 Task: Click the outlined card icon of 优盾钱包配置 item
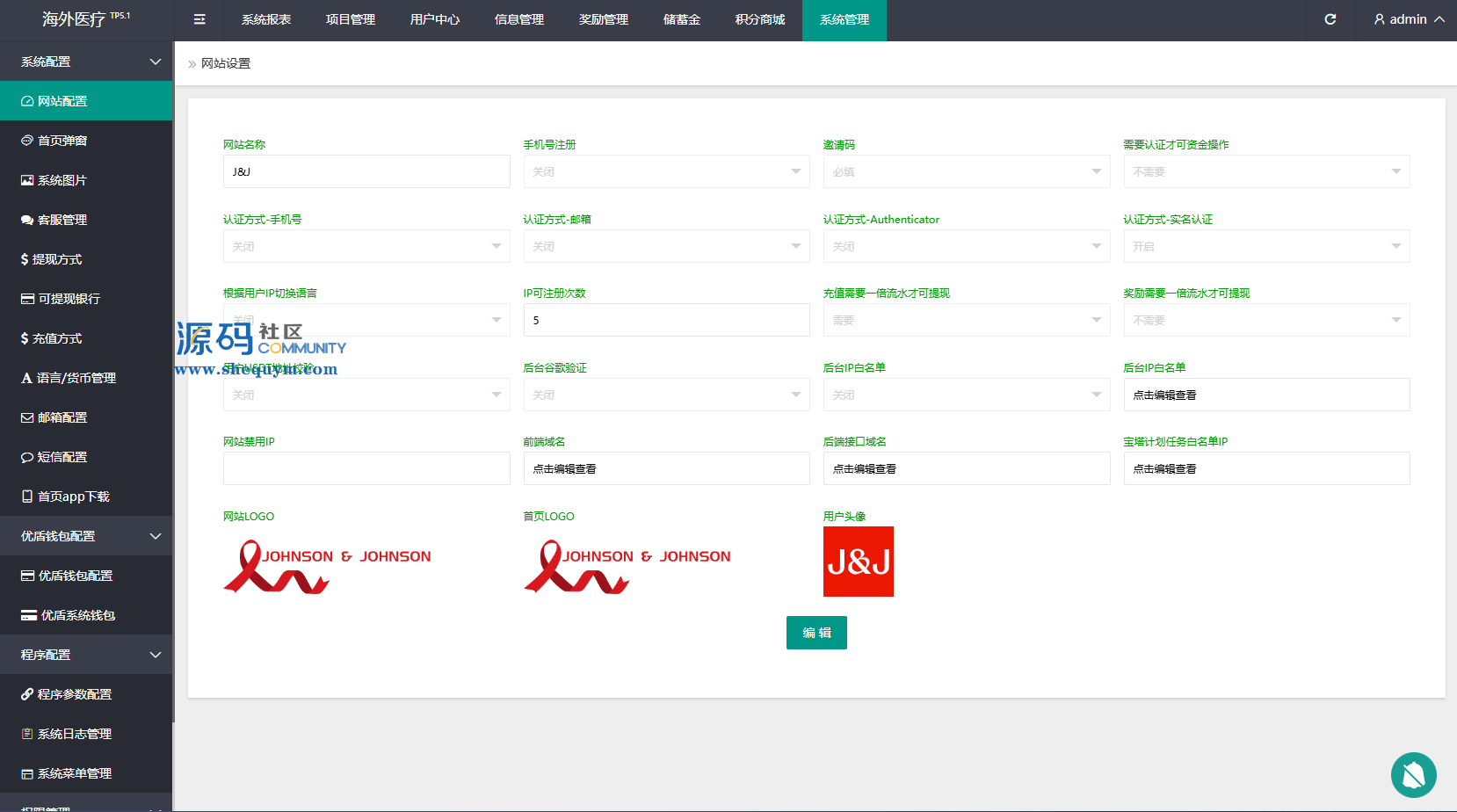(27, 576)
